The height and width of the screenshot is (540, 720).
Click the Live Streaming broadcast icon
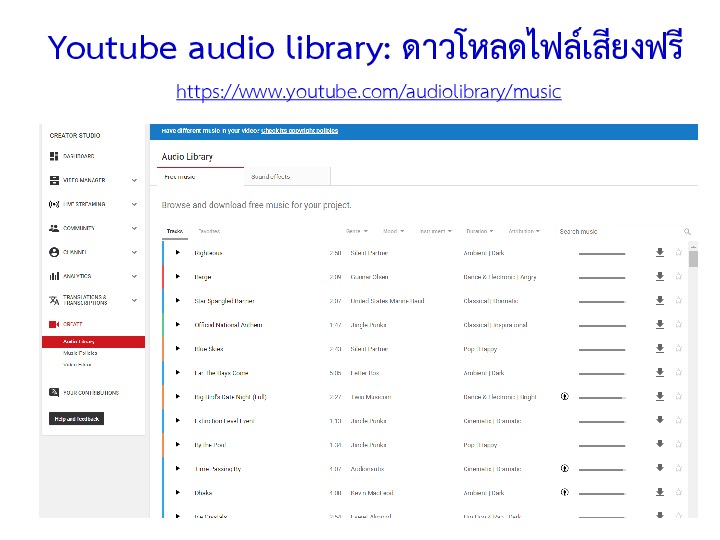(54, 204)
